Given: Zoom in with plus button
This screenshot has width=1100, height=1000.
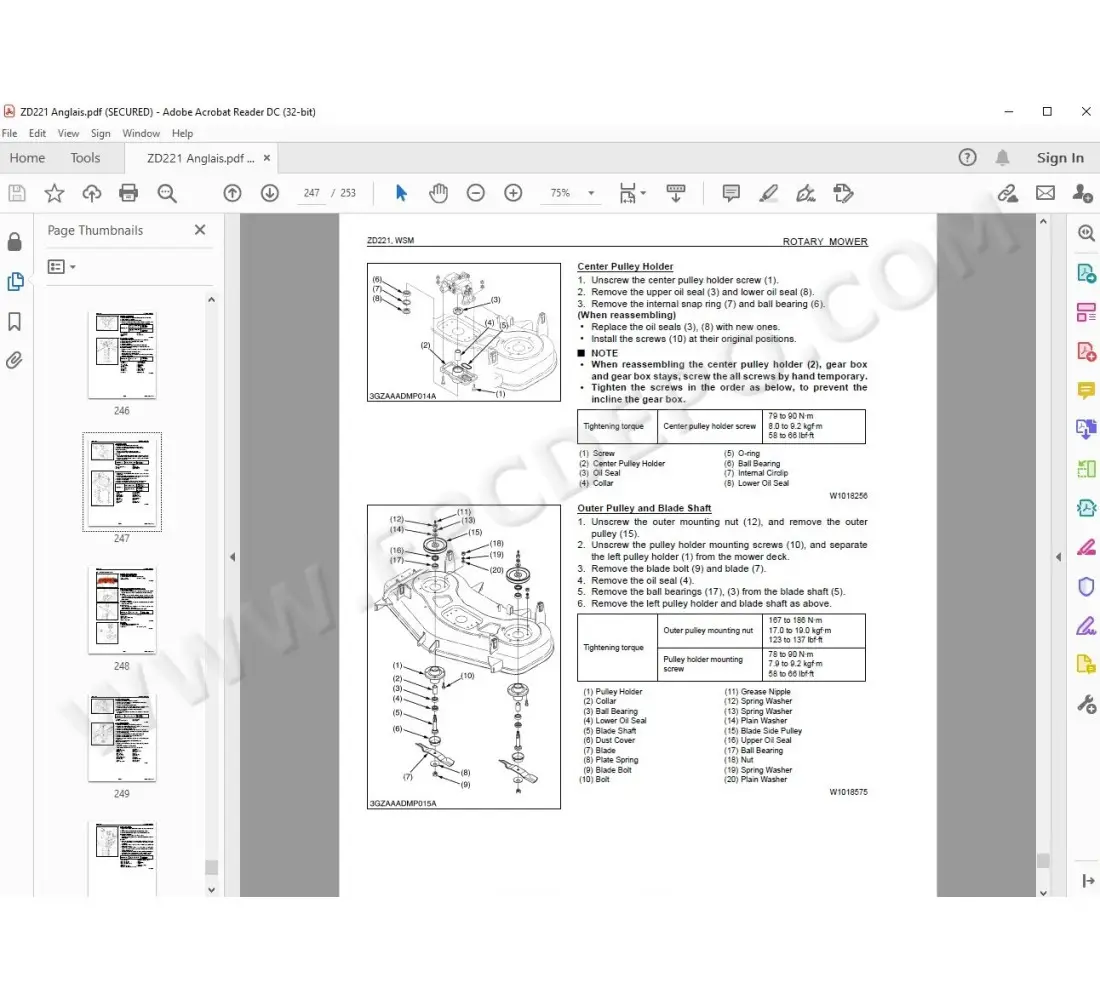Looking at the screenshot, I should [513, 193].
